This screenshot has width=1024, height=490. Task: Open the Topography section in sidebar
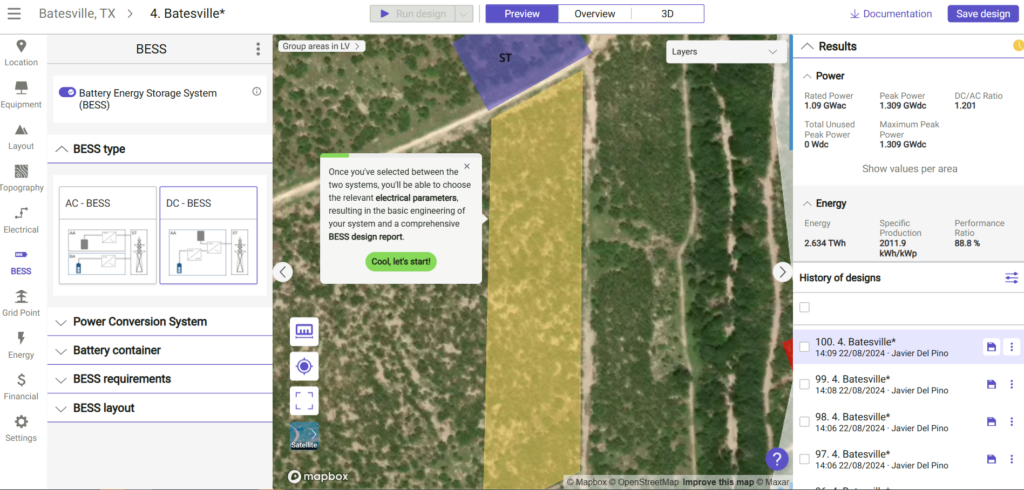[21, 177]
